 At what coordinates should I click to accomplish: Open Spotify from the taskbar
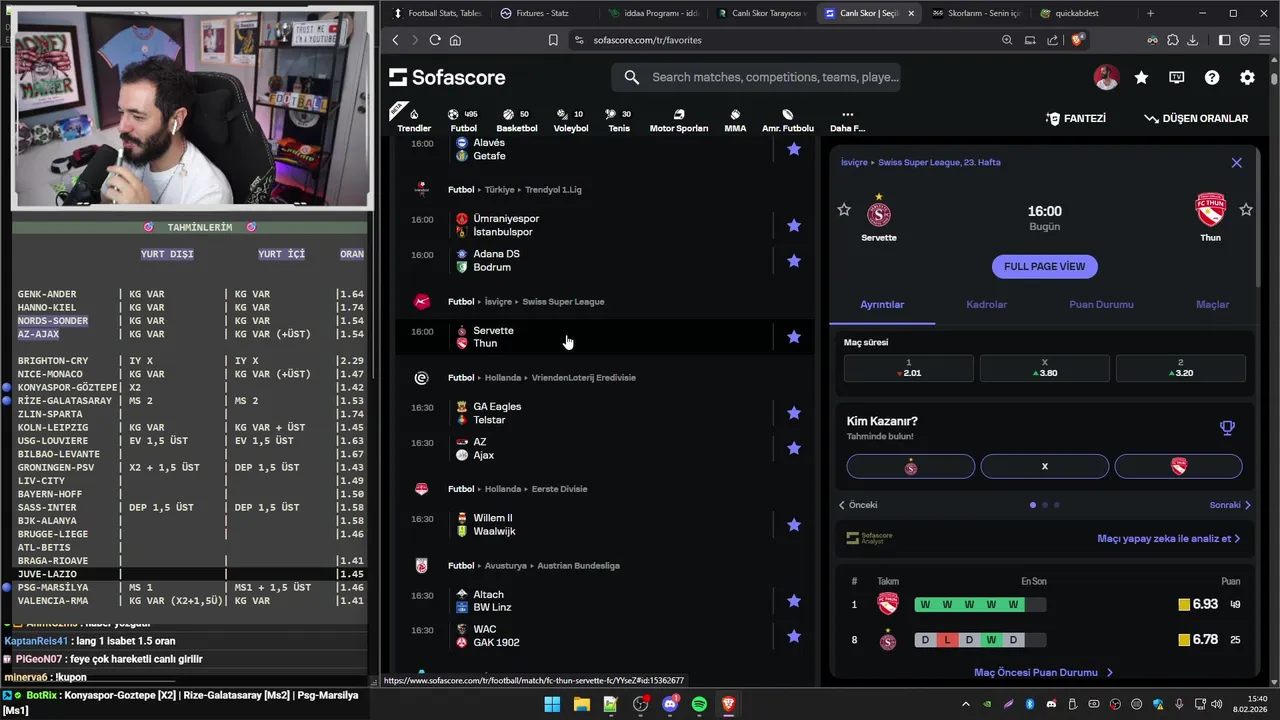(x=699, y=704)
